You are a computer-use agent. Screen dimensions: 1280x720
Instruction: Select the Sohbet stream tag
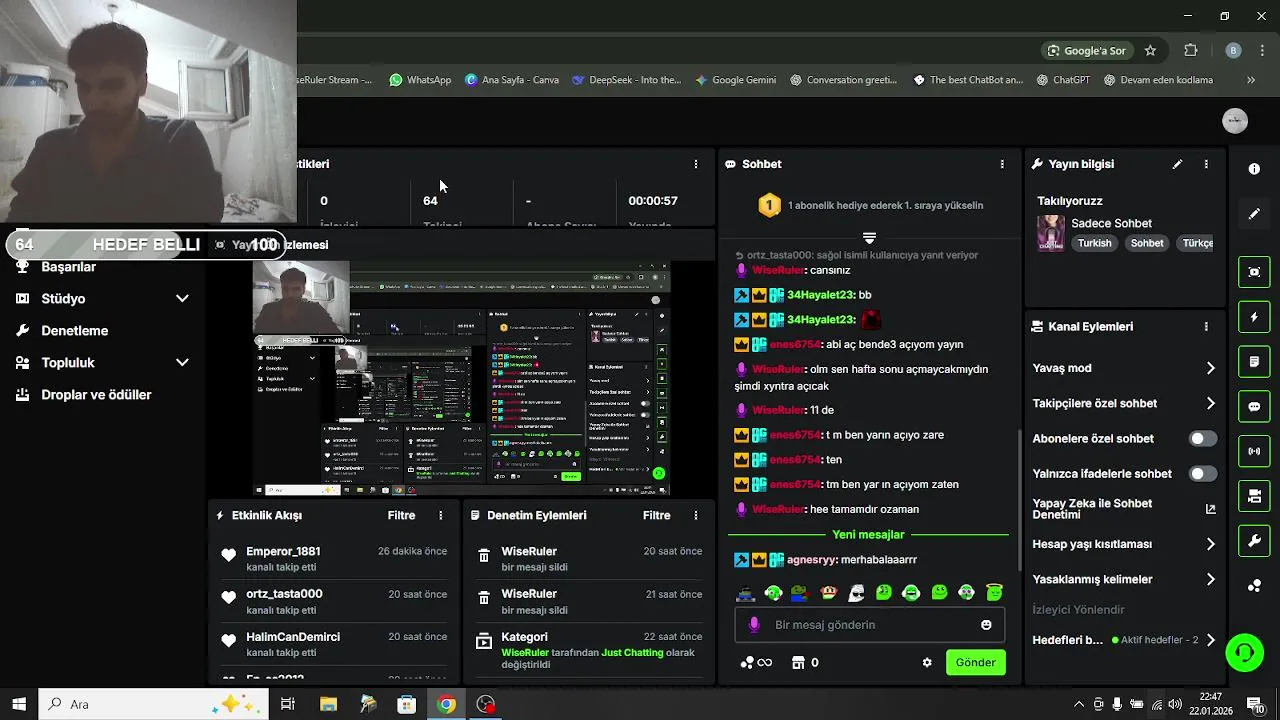(1147, 243)
